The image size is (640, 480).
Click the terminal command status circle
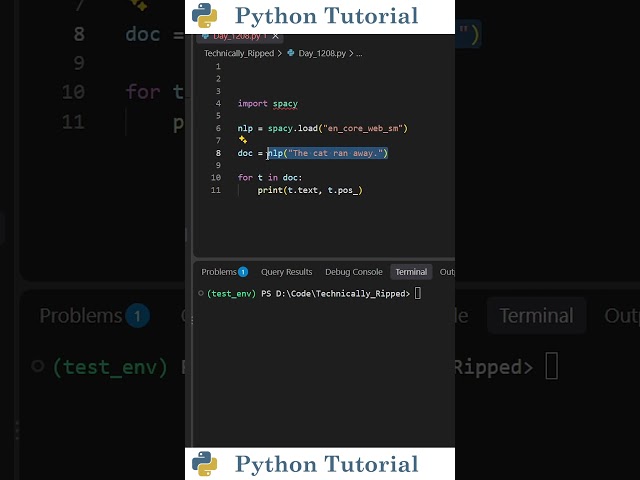click(201, 293)
